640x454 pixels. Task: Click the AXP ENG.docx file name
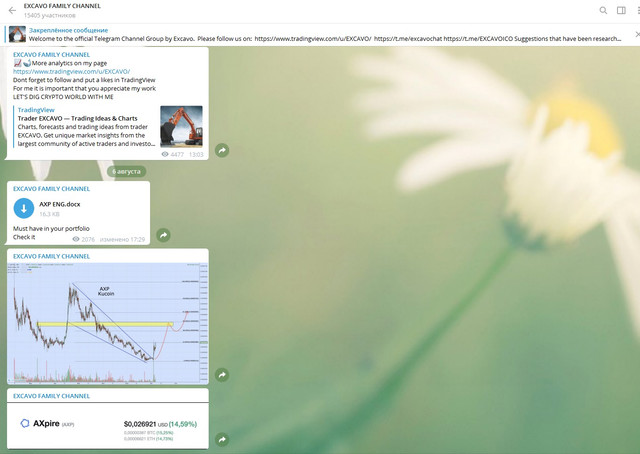click(x=60, y=204)
